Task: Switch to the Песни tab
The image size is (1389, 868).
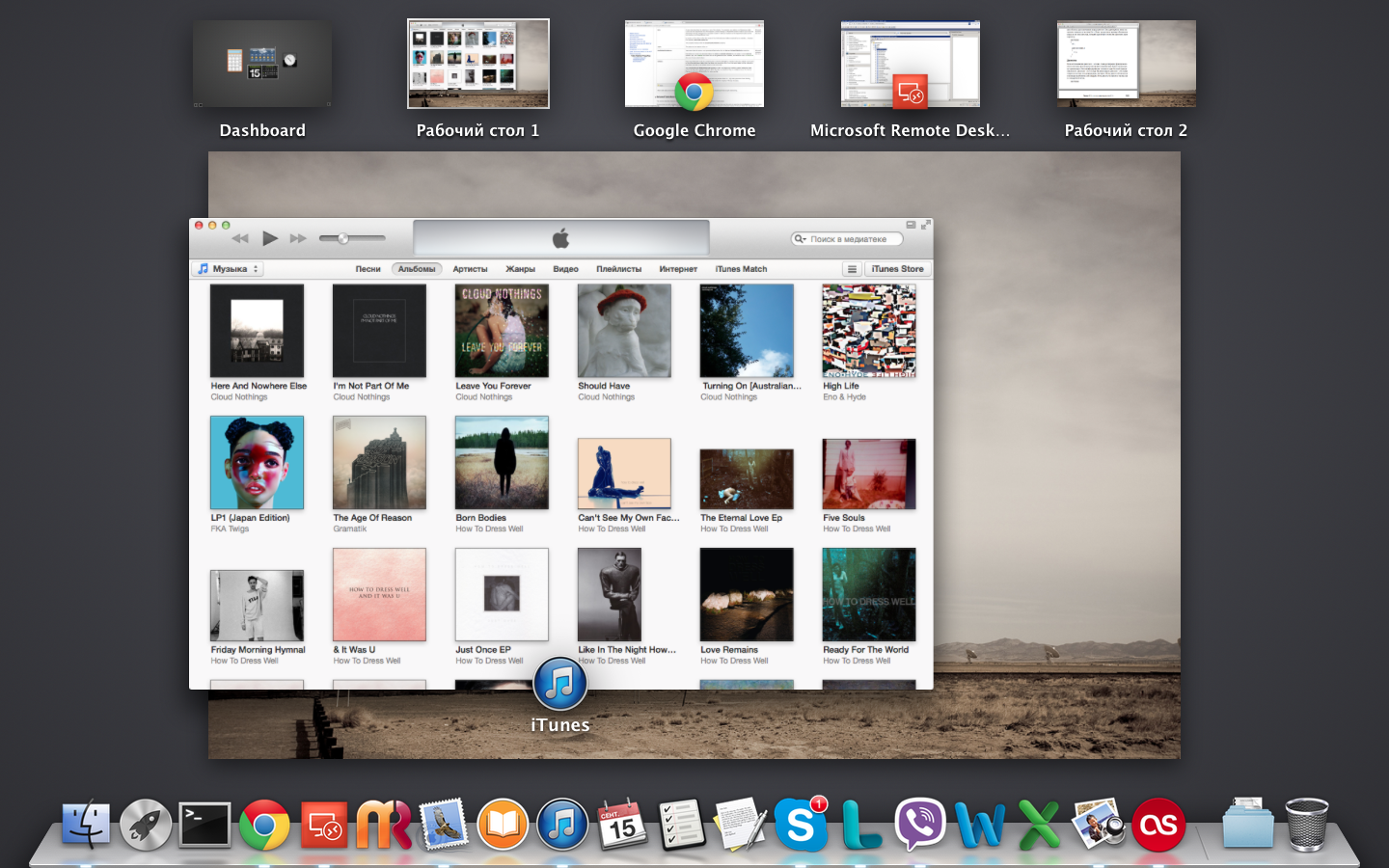Action: (368, 269)
